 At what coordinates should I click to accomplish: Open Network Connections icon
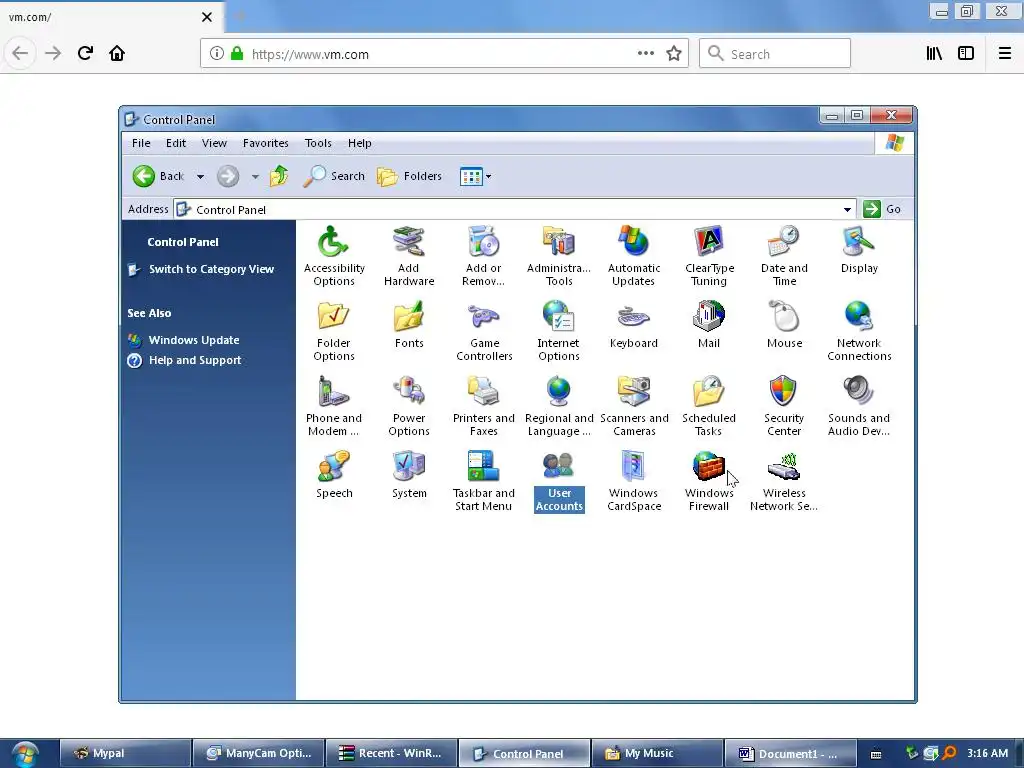point(859,331)
